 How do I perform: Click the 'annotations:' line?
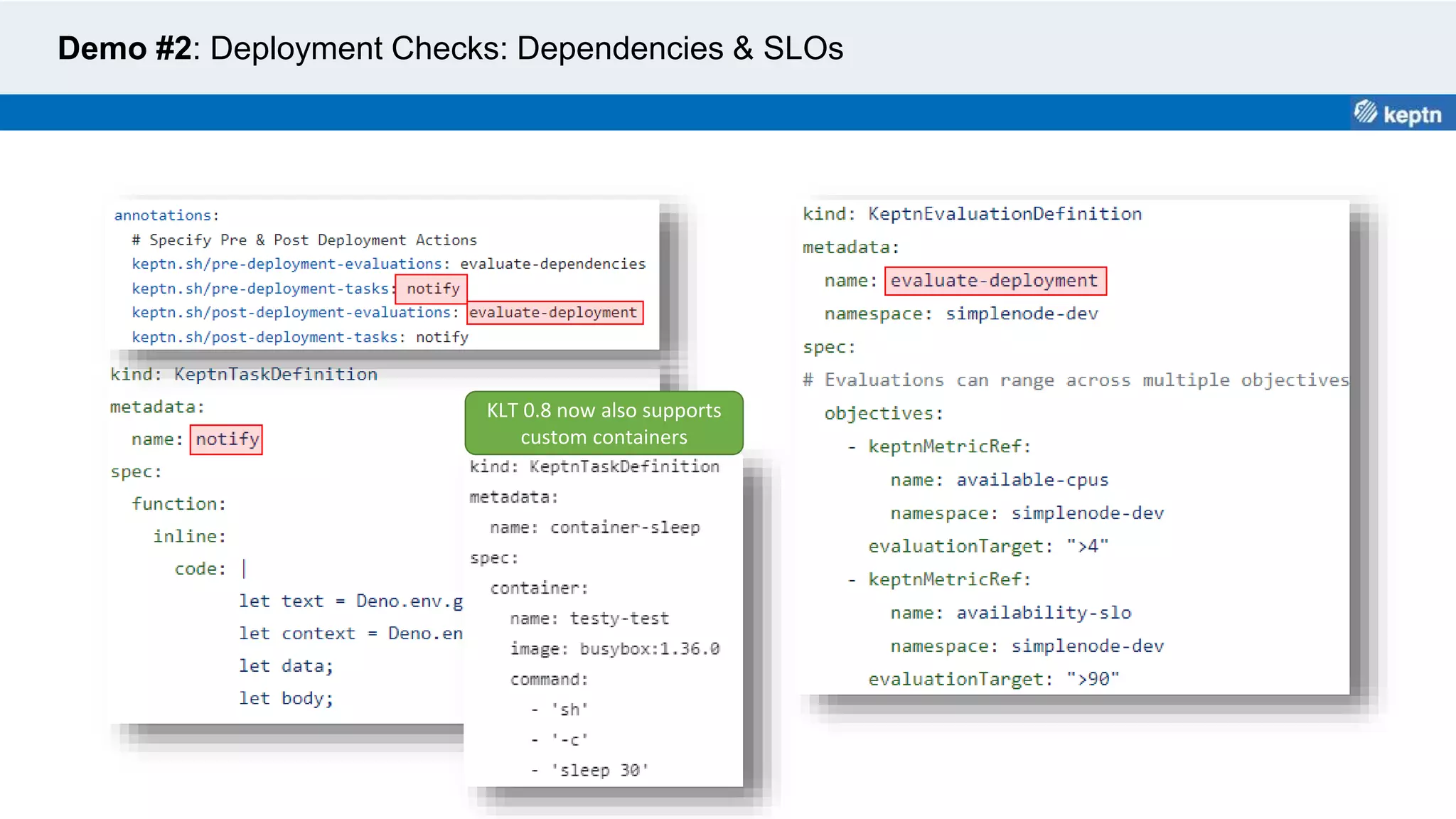point(167,215)
